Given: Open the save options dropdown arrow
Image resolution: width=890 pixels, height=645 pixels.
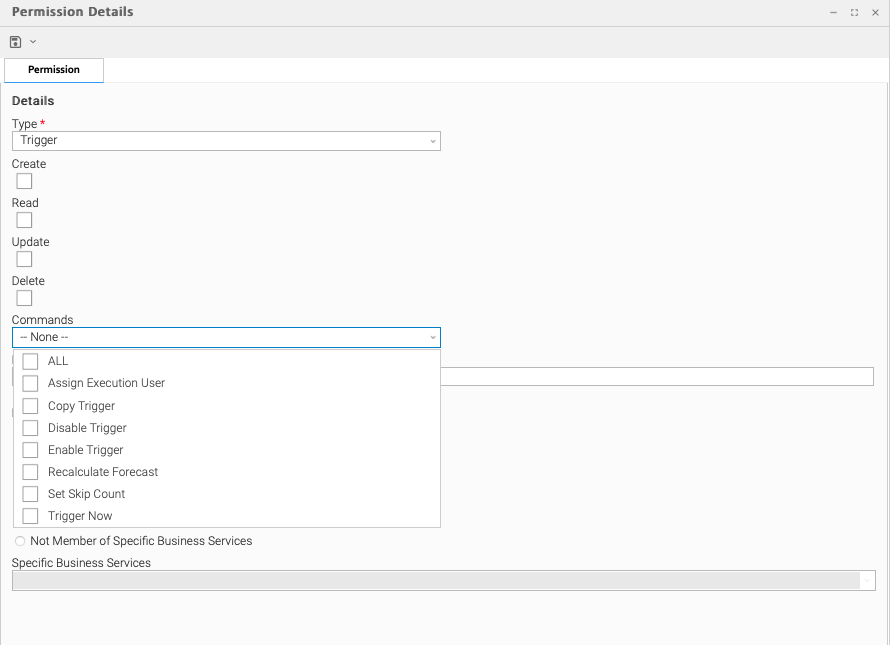Looking at the screenshot, I should (33, 42).
